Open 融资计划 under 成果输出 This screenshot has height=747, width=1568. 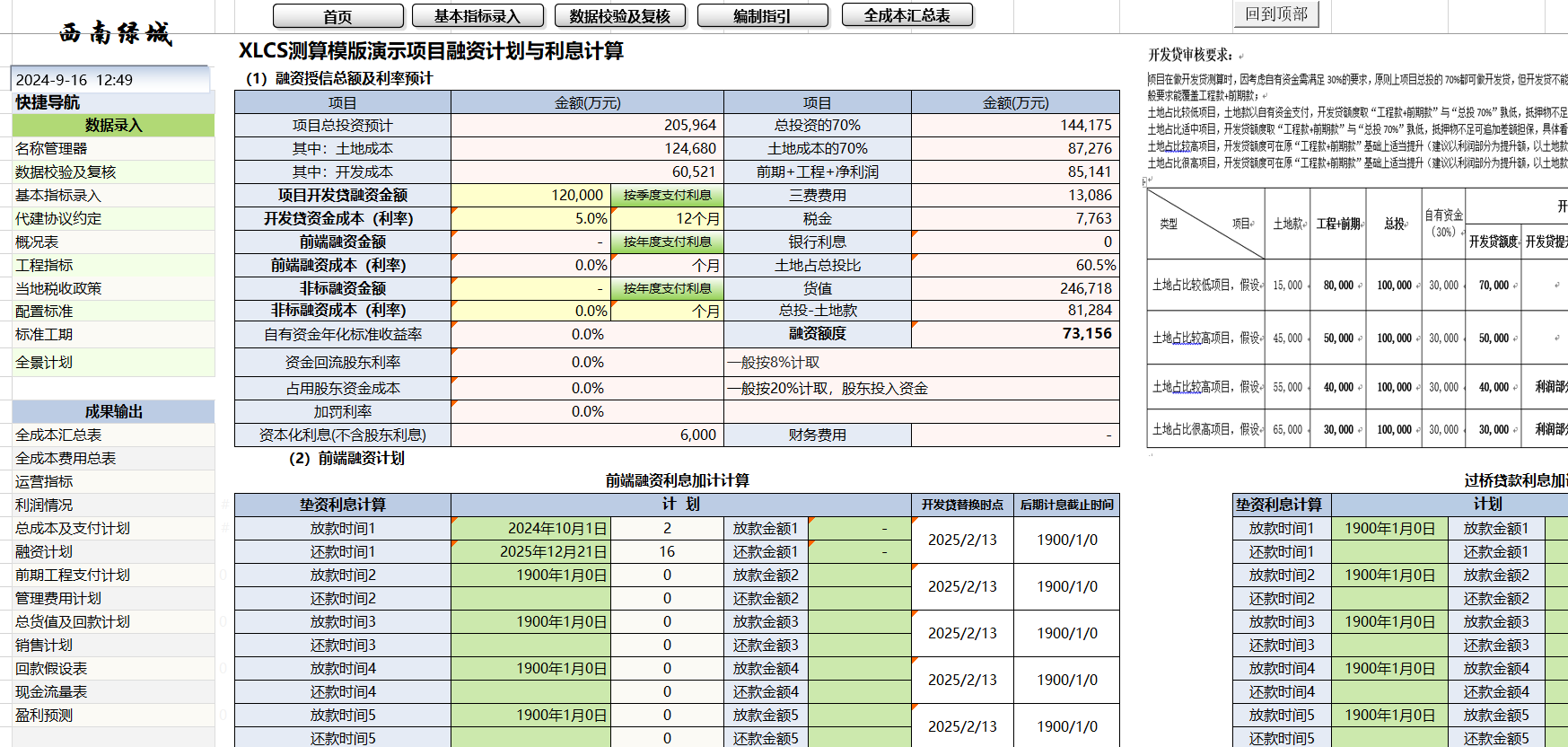coord(44,552)
